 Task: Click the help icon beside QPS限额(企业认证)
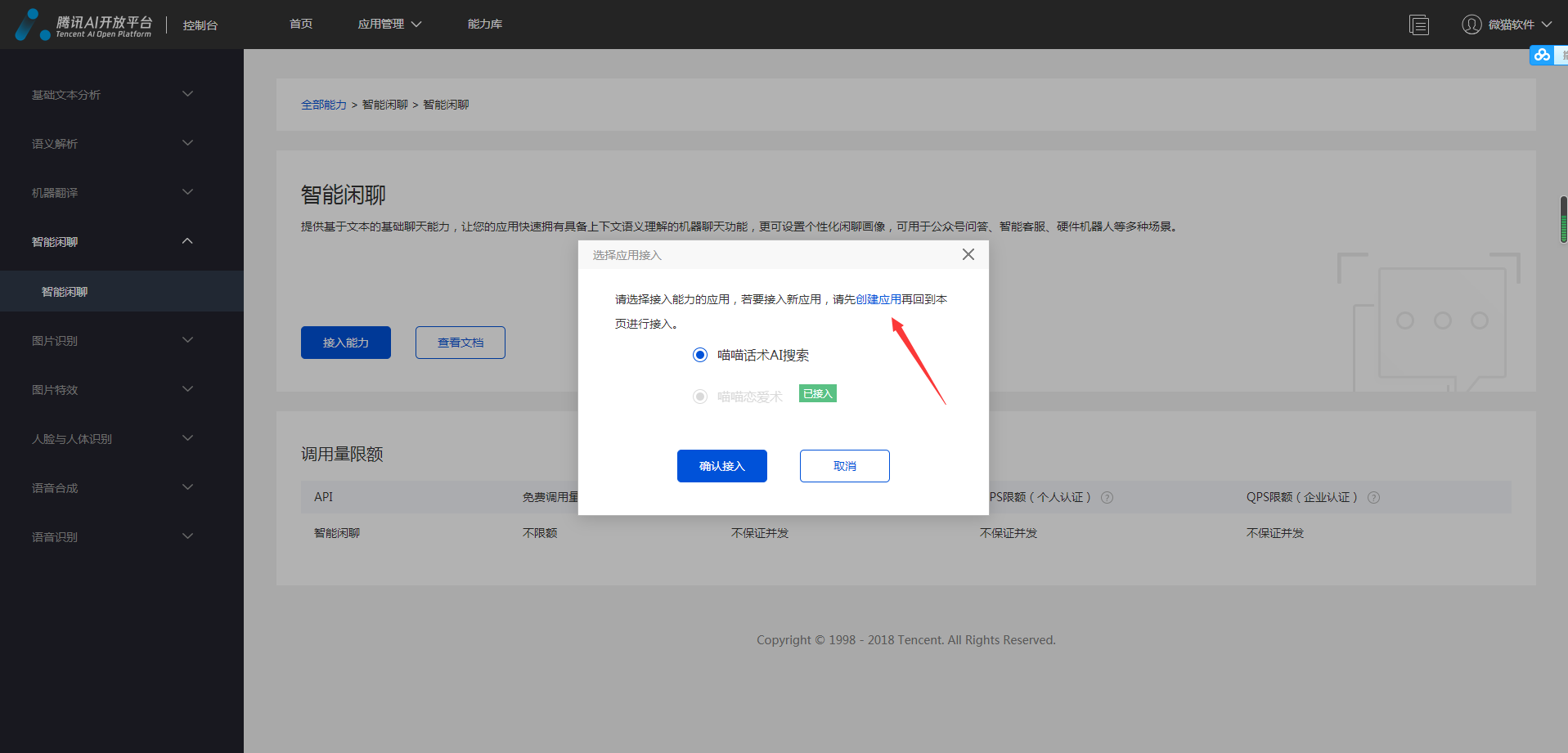1373,497
